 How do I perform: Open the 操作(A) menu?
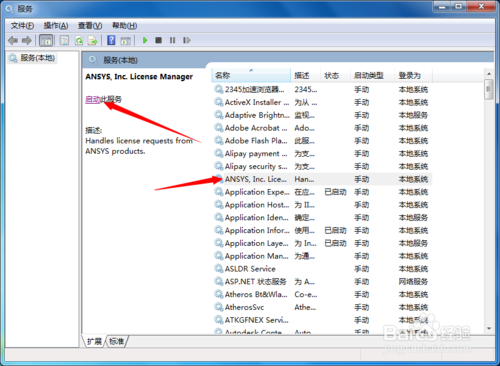tap(56, 26)
